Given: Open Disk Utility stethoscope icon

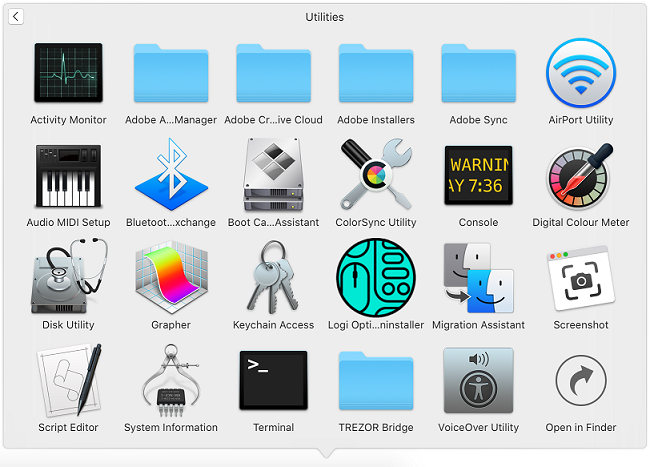Looking at the screenshot, I should click(x=69, y=276).
